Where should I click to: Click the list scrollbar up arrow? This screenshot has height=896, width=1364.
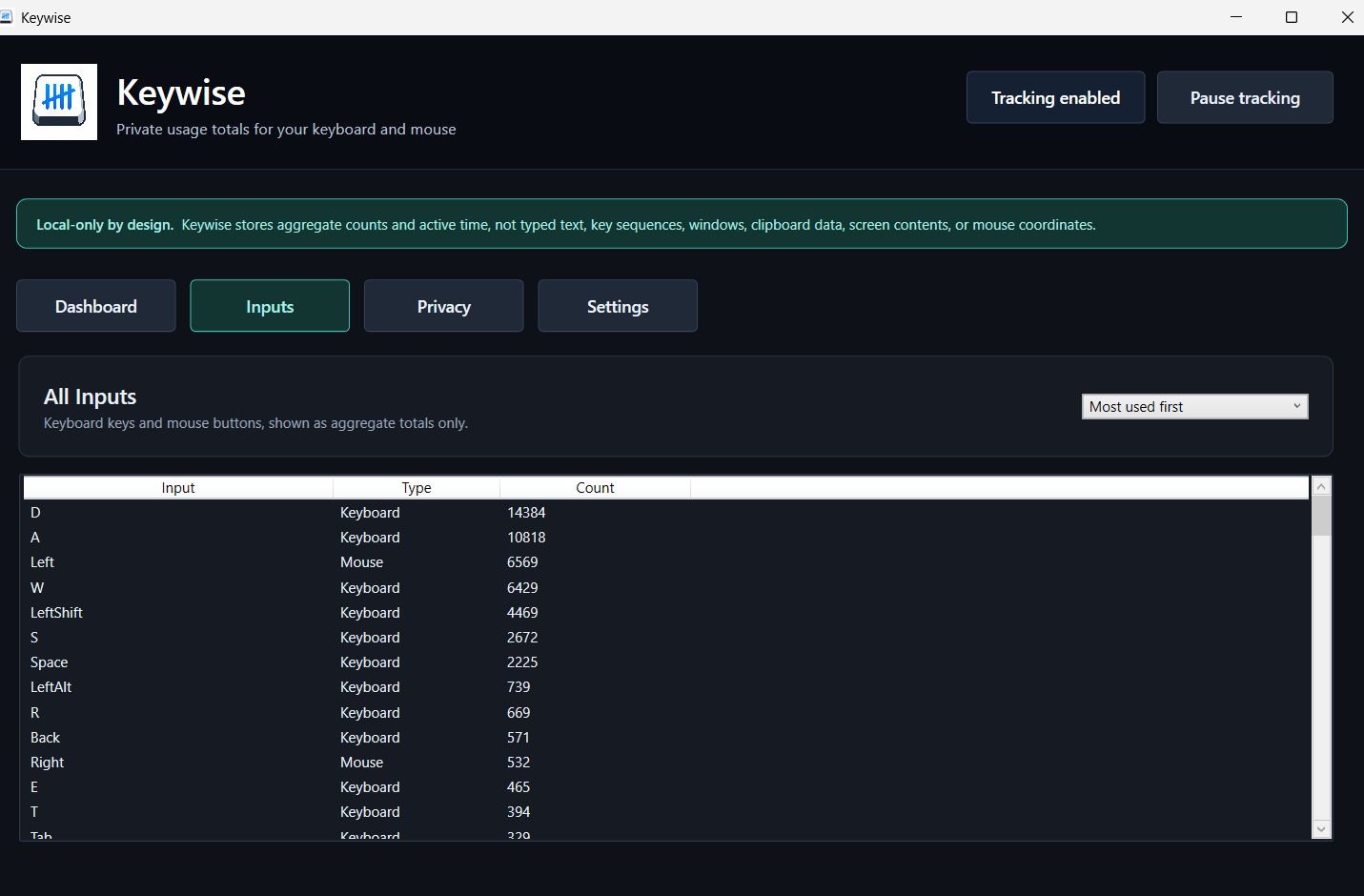point(1321,486)
